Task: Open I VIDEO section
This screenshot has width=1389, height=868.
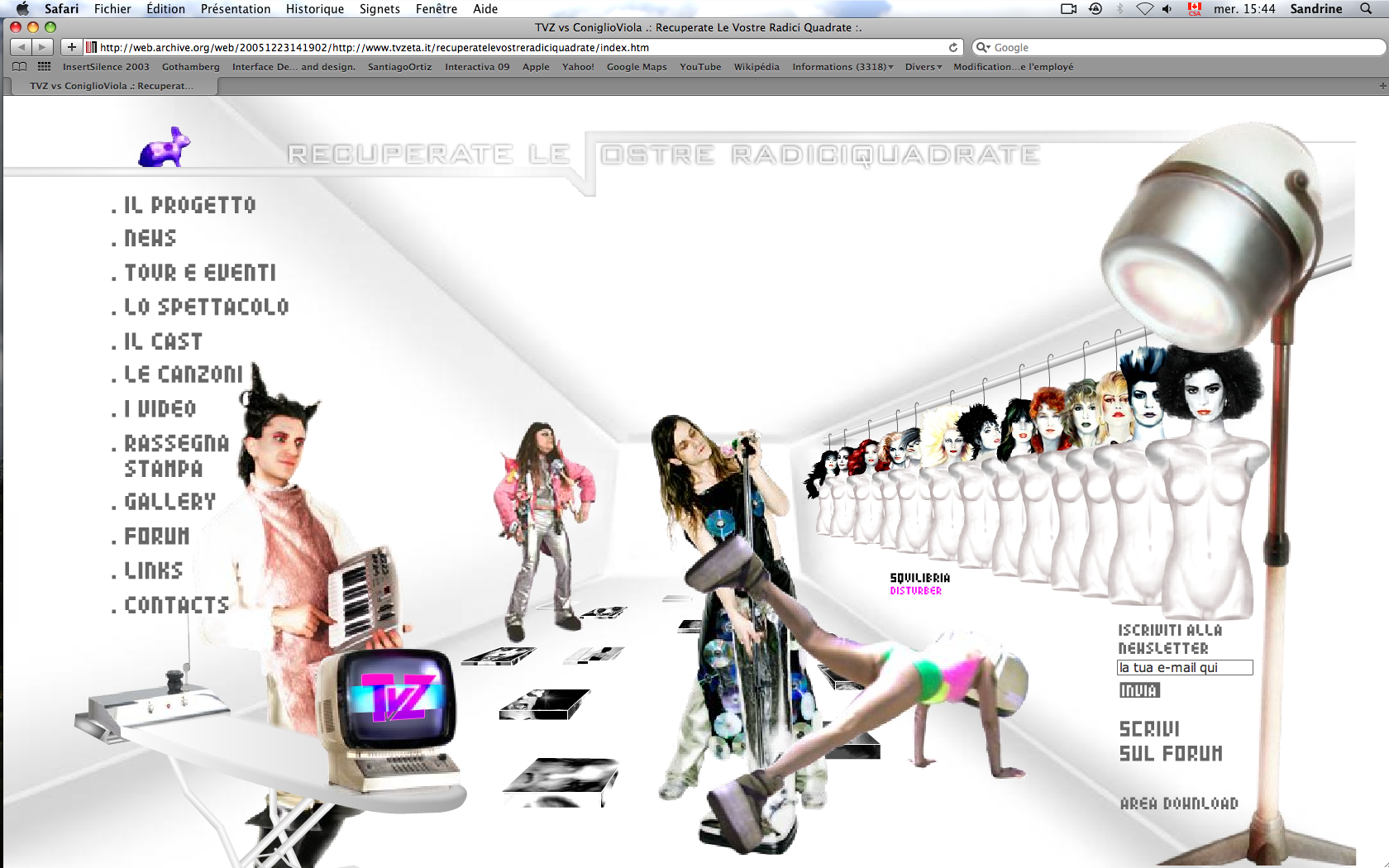Action: (160, 408)
